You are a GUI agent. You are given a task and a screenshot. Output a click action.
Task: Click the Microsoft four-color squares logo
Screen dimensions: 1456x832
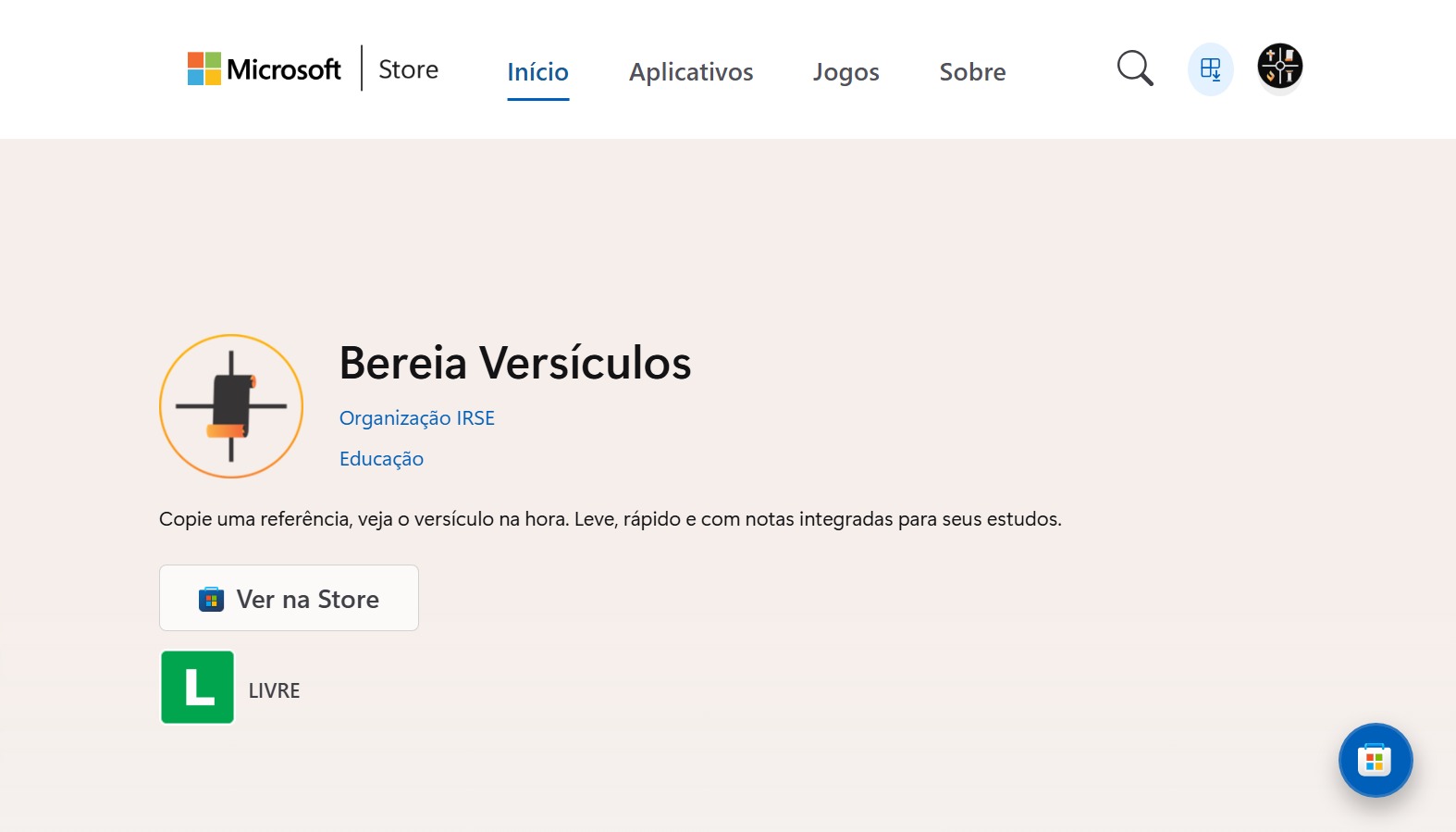pos(204,68)
